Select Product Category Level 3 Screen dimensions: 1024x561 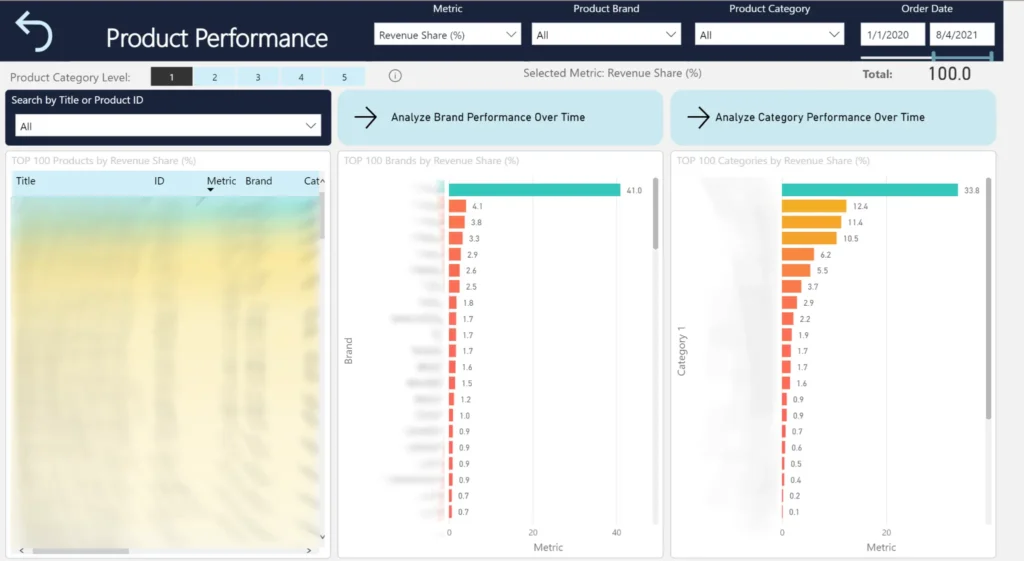pos(258,77)
